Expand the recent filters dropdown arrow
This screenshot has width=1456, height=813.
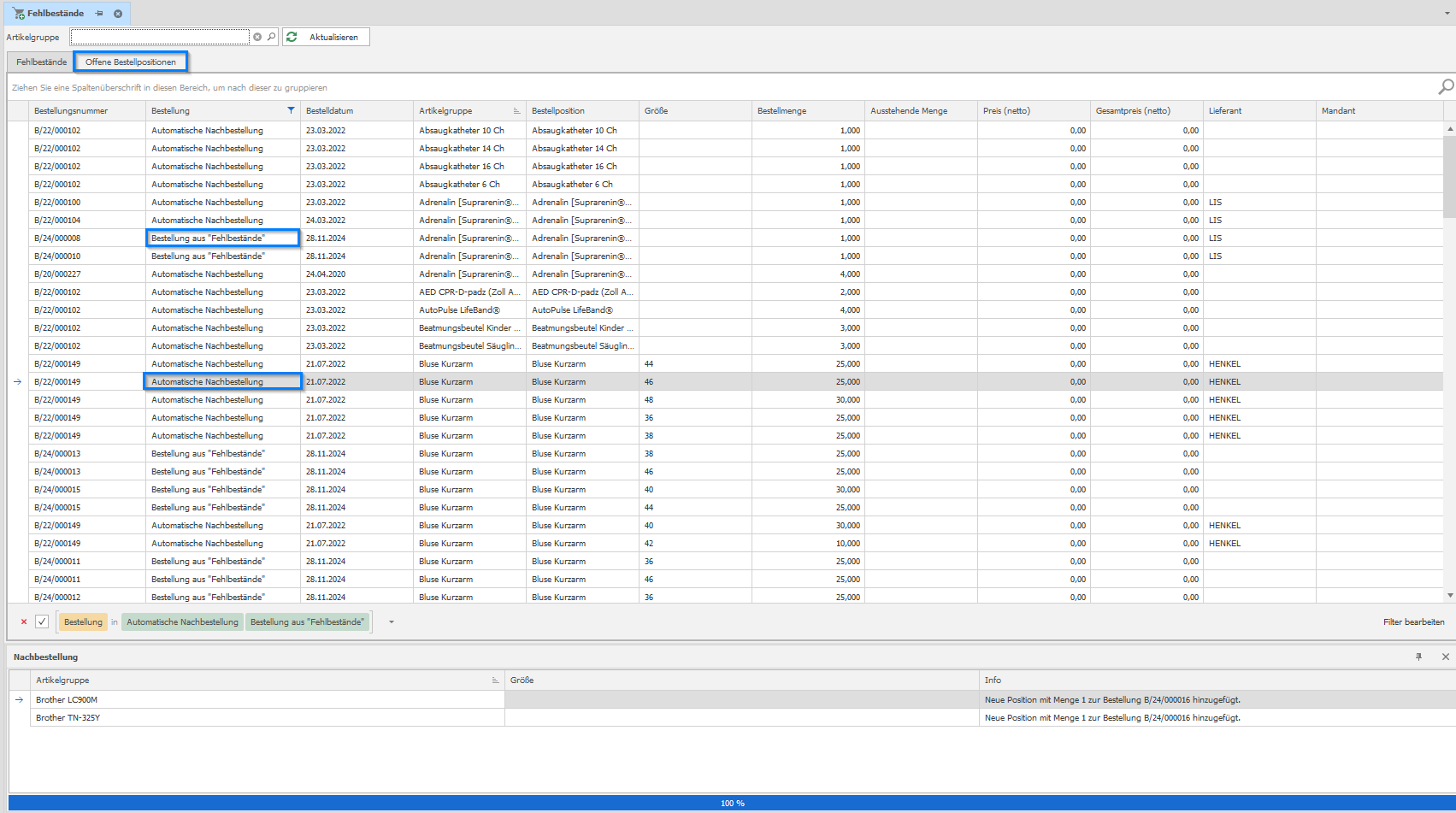click(392, 622)
